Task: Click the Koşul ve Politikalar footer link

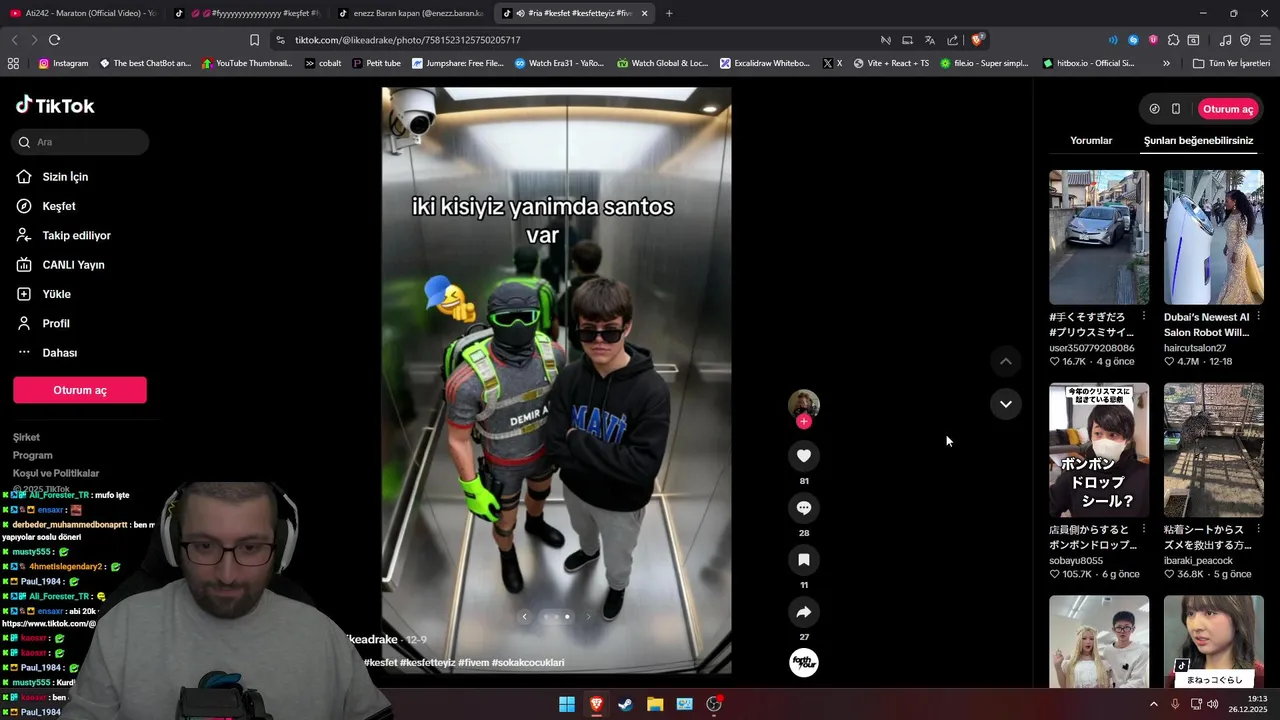Action: (x=56, y=473)
